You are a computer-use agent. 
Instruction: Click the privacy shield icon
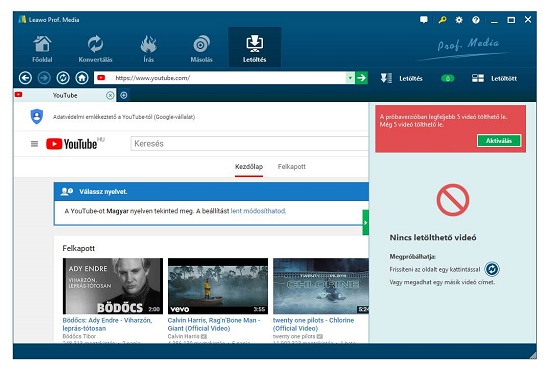tap(37, 116)
